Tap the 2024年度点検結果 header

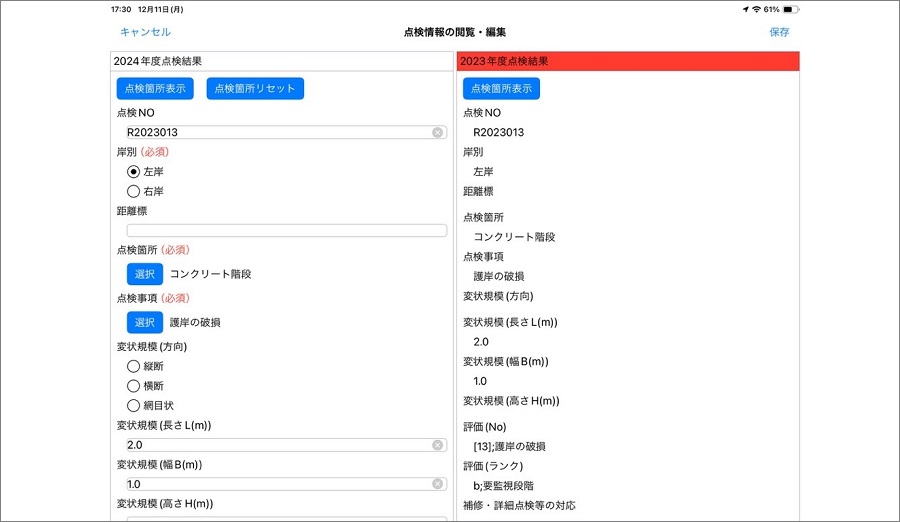pyautogui.click(x=282, y=61)
